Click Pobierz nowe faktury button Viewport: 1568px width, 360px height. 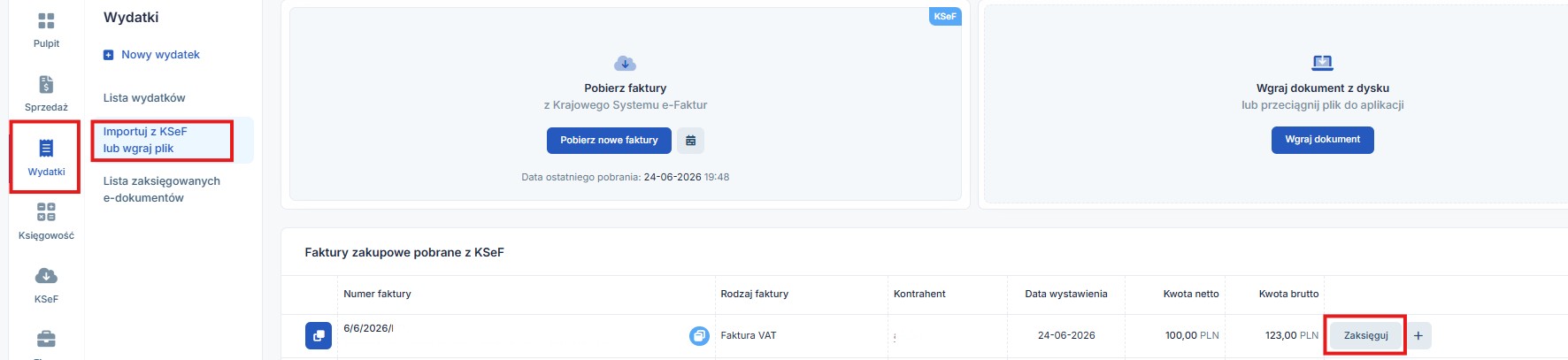pos(609,141)
